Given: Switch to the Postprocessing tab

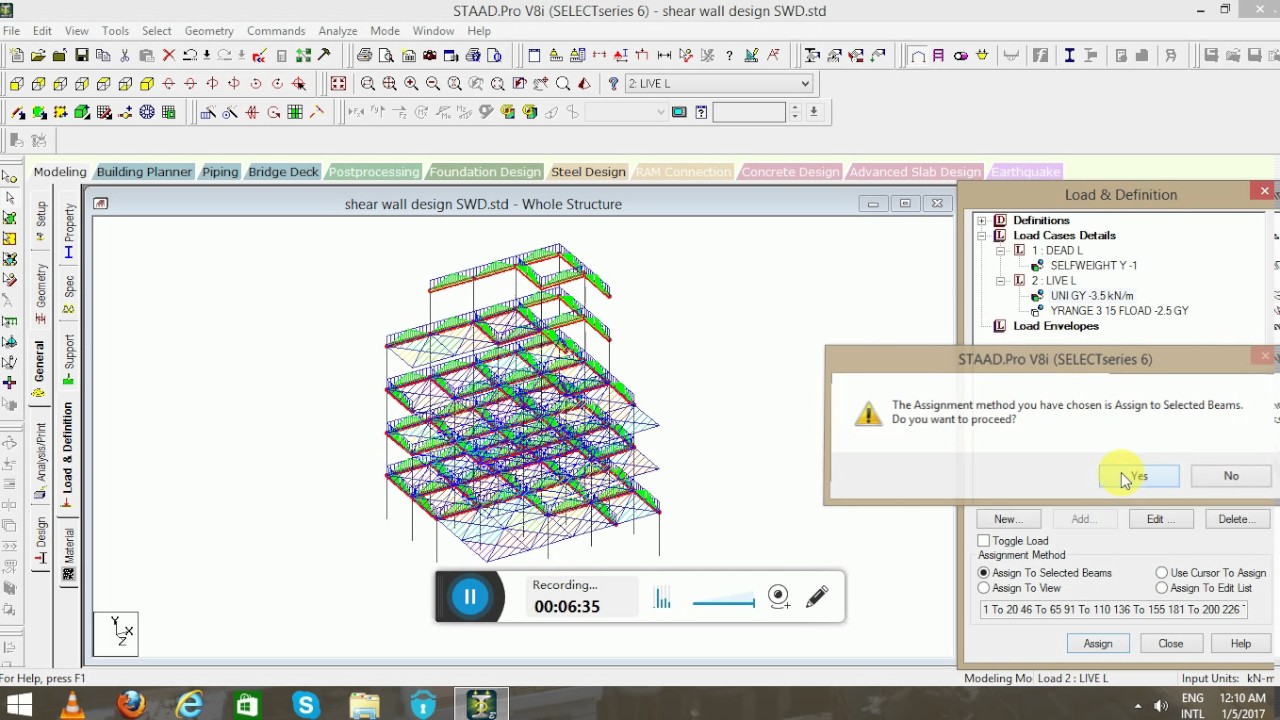Looking at the screenshot, I should [374, 172].
